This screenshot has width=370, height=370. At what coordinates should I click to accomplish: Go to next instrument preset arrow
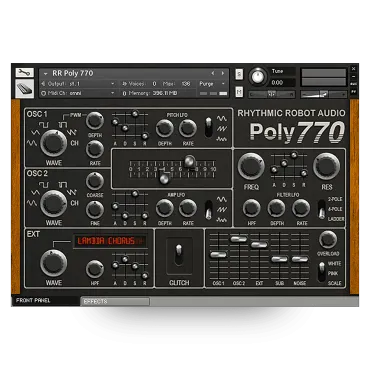[223, 73]
